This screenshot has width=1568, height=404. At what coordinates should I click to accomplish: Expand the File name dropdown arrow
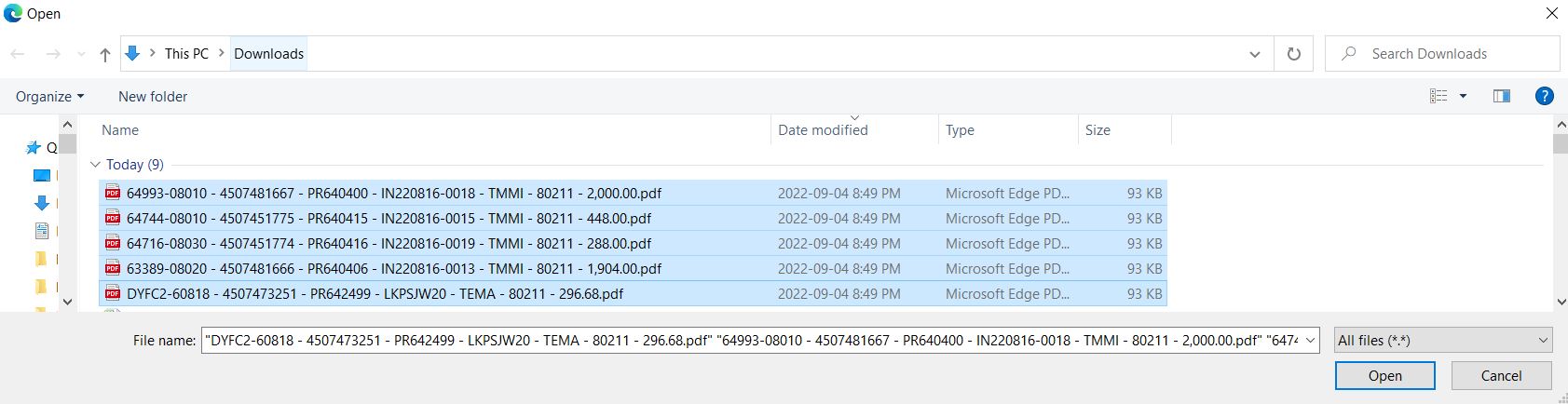pos(1310,341)
